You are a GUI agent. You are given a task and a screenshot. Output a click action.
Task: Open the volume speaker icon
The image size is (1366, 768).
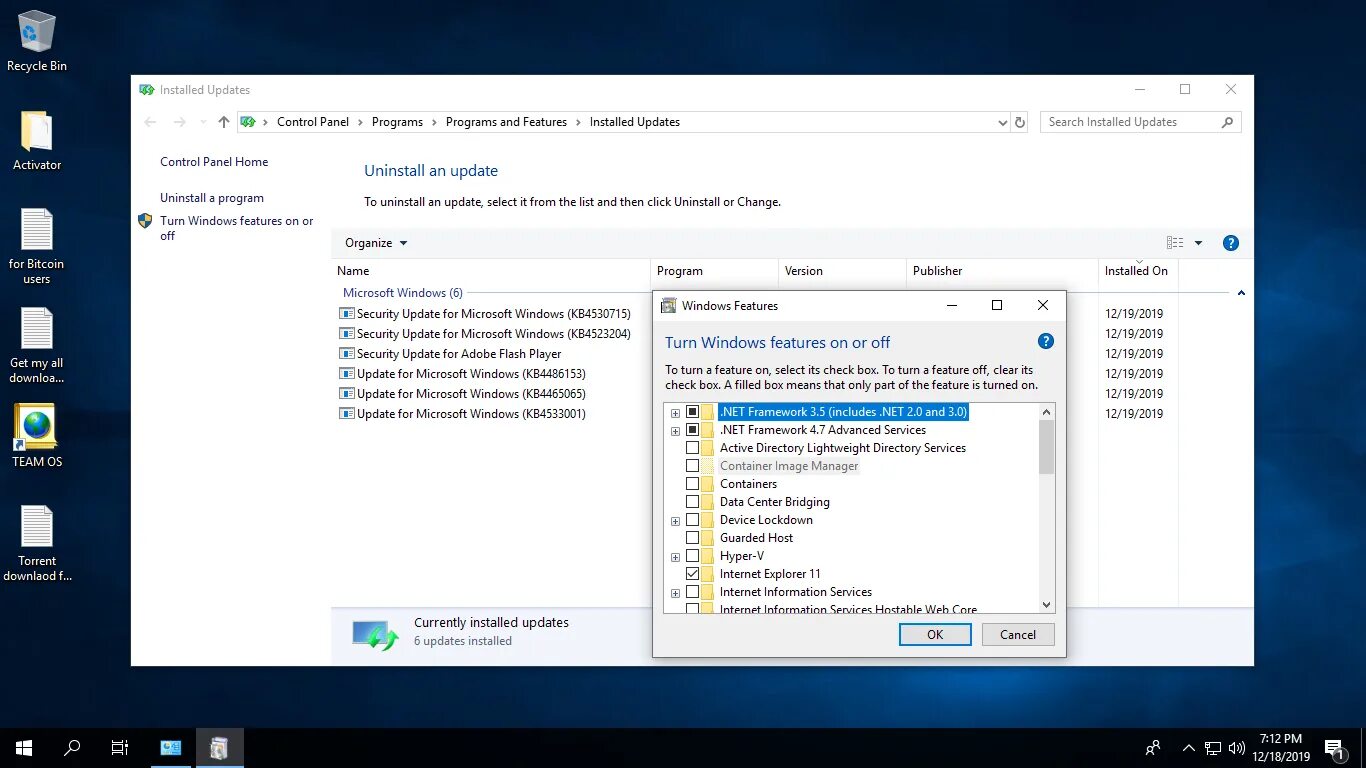pyautogui.click(x=1237, y=748)
